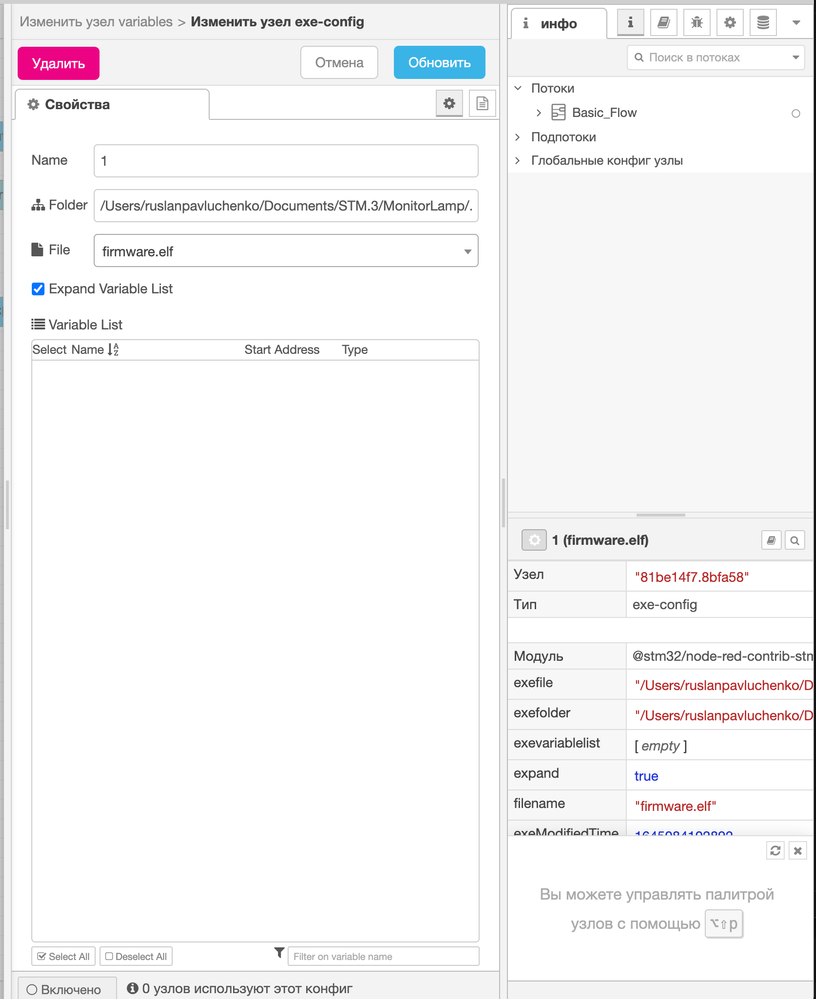
Task: Open context data database tab
Action: (763, 23)
